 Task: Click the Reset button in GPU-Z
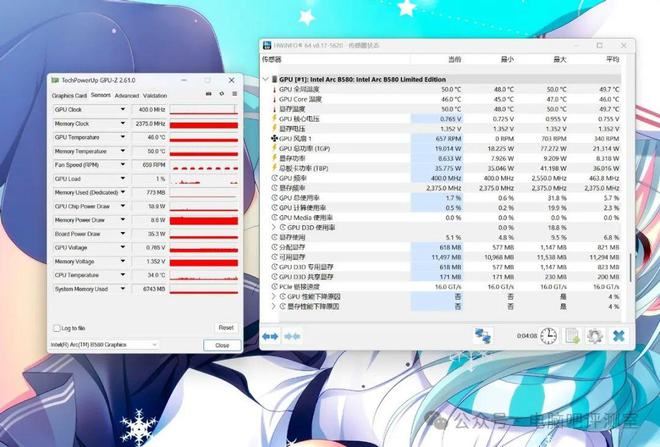[x=226, y=327]
